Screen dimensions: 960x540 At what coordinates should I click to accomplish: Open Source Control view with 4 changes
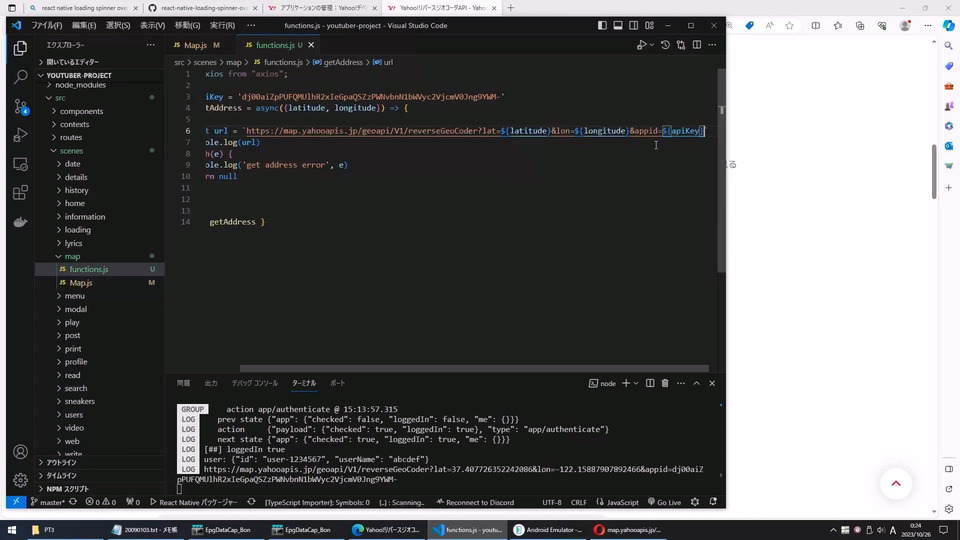[20, 105]
